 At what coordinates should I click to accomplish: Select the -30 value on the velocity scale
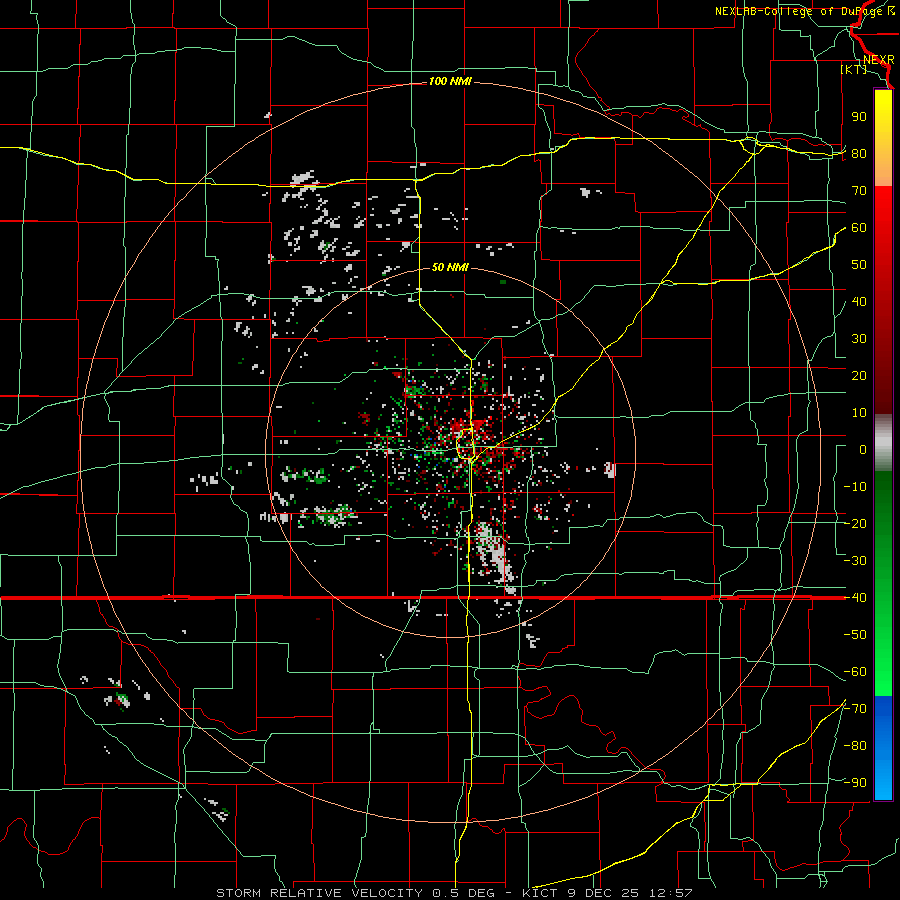click(855, 561)
